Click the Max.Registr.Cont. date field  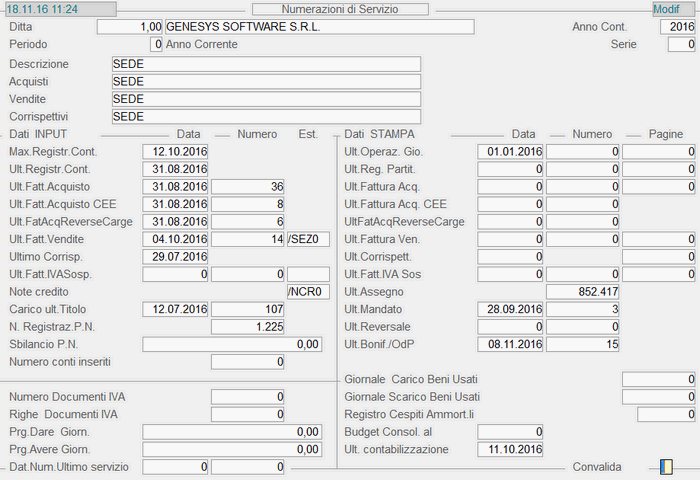[175, 151]
